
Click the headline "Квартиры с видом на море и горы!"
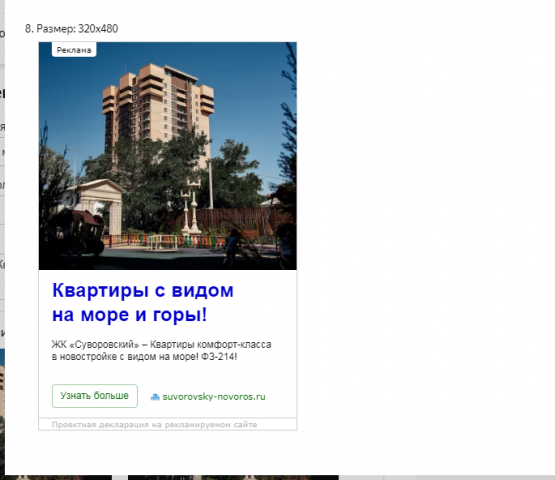coord(143,302)
